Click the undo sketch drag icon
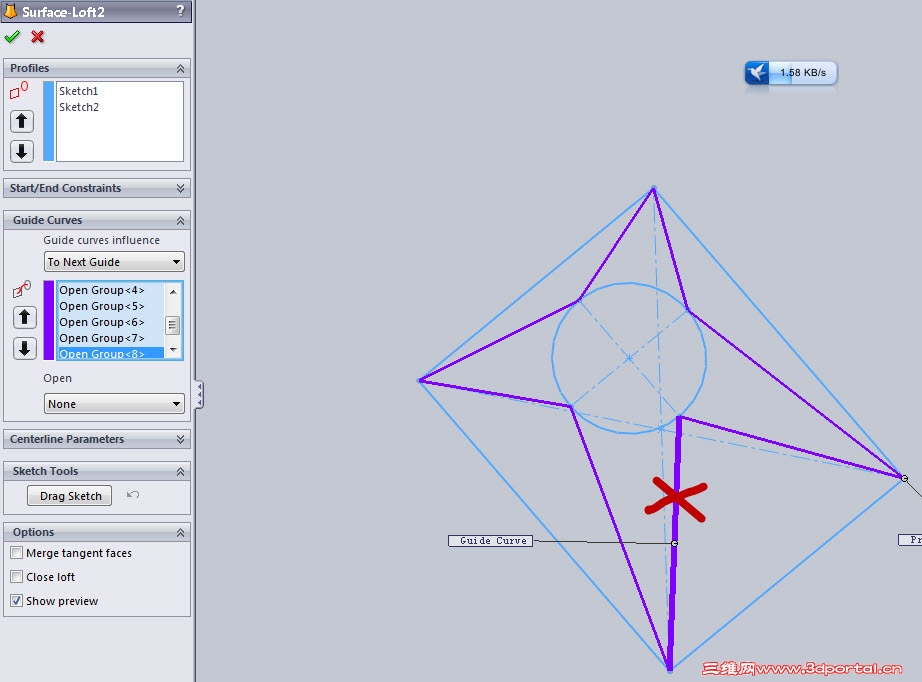The height and width of the screenshot is (682, 922). pyautogui.click(x=133, y=494)
